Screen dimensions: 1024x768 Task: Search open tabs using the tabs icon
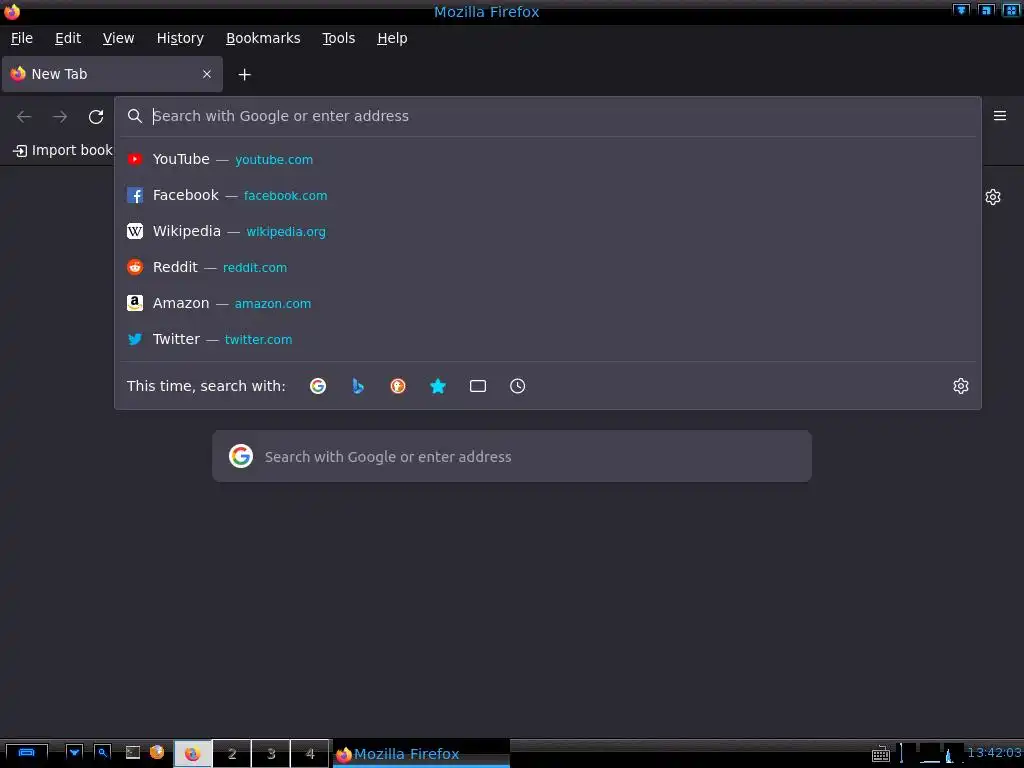click(477, 386)
